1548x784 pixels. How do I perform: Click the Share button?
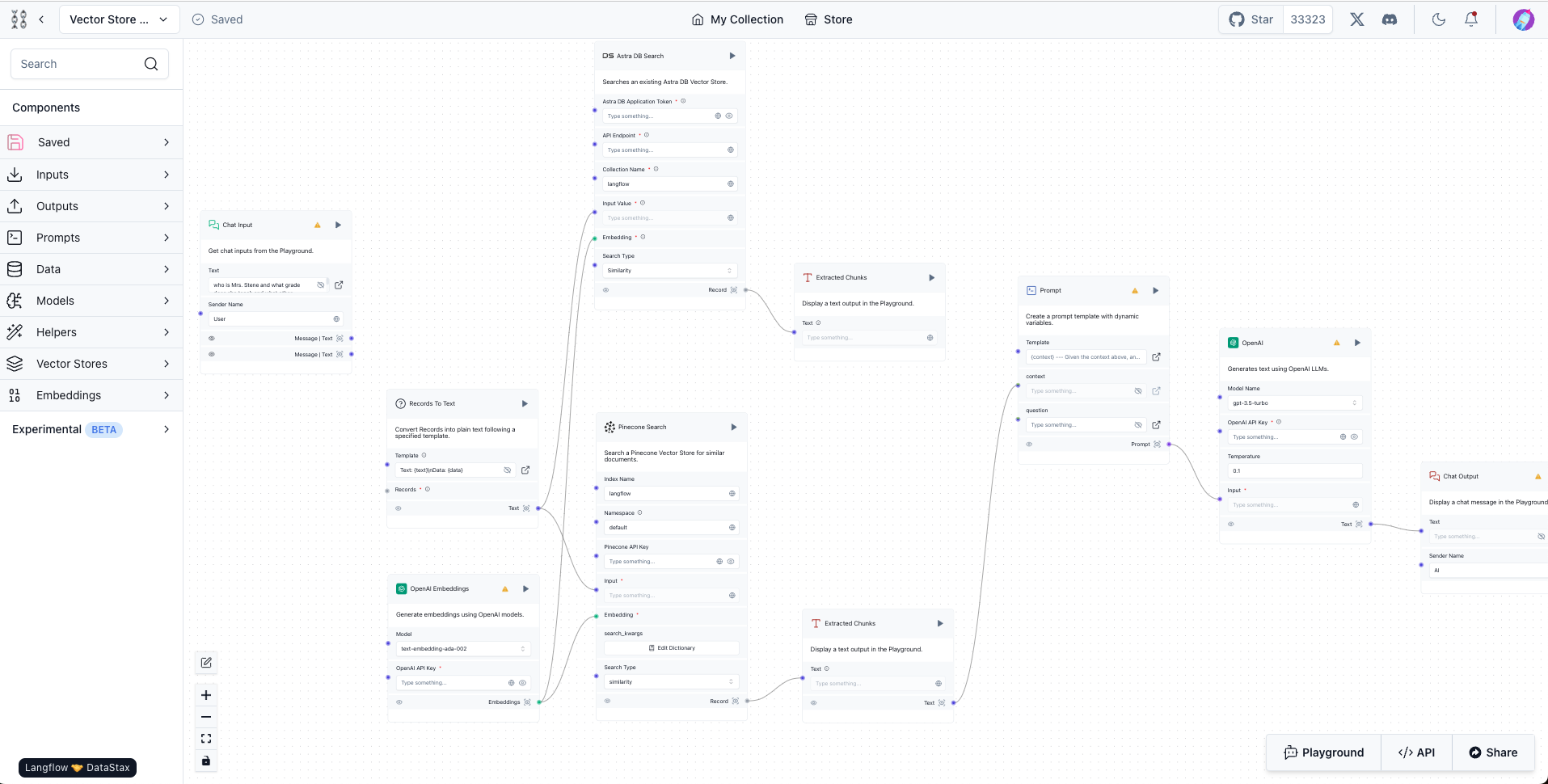[x=1493, y=752]
